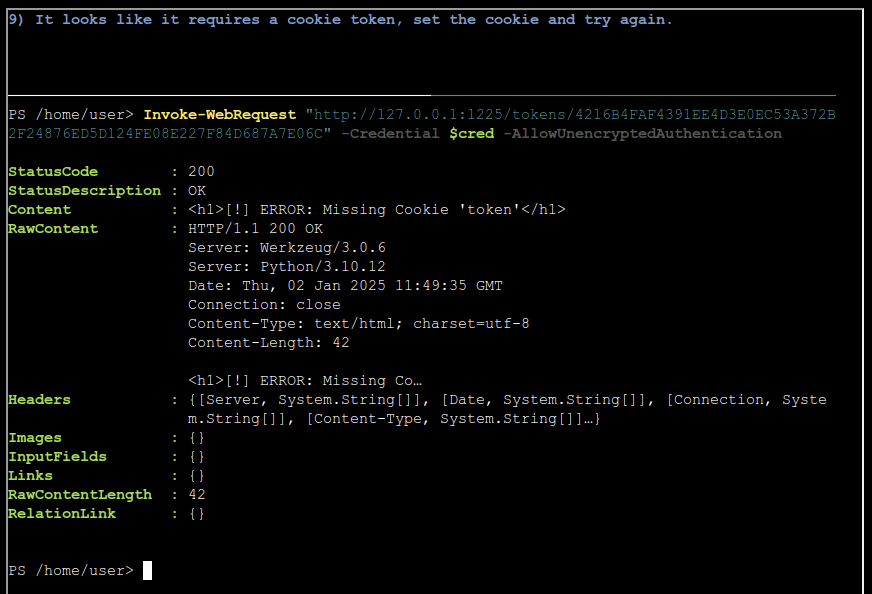Click the Date header line
The width and height of the screenshot is (872, 594).
345,285
